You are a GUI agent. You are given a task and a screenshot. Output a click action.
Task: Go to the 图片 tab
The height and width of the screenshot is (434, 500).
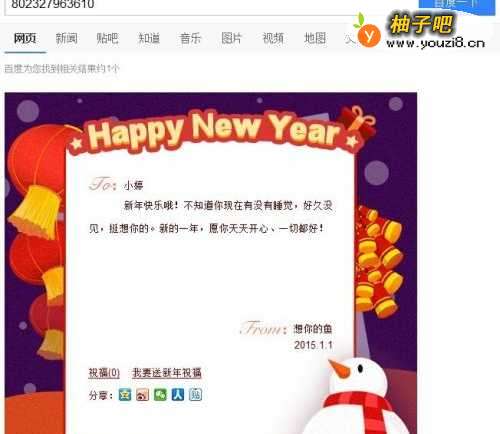231,39
